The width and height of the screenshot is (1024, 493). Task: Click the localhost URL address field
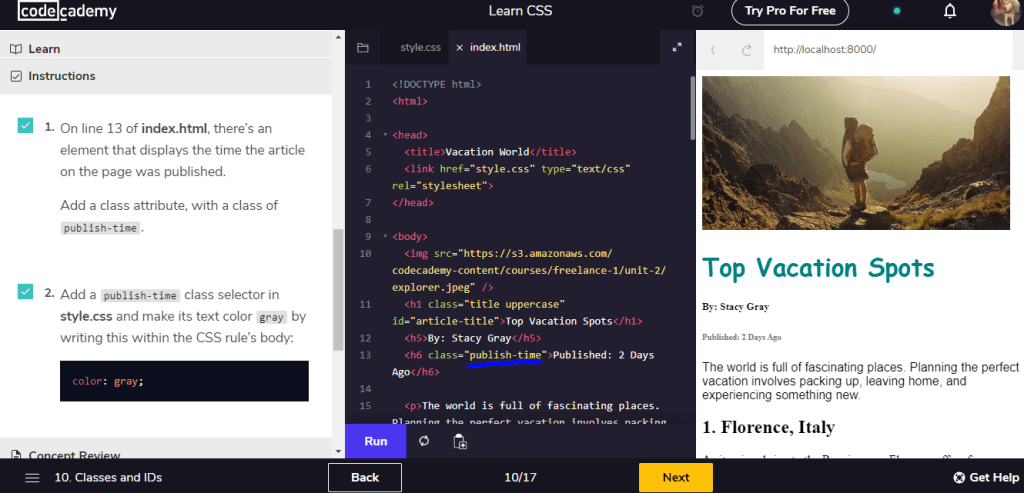[x=888, y=50]
